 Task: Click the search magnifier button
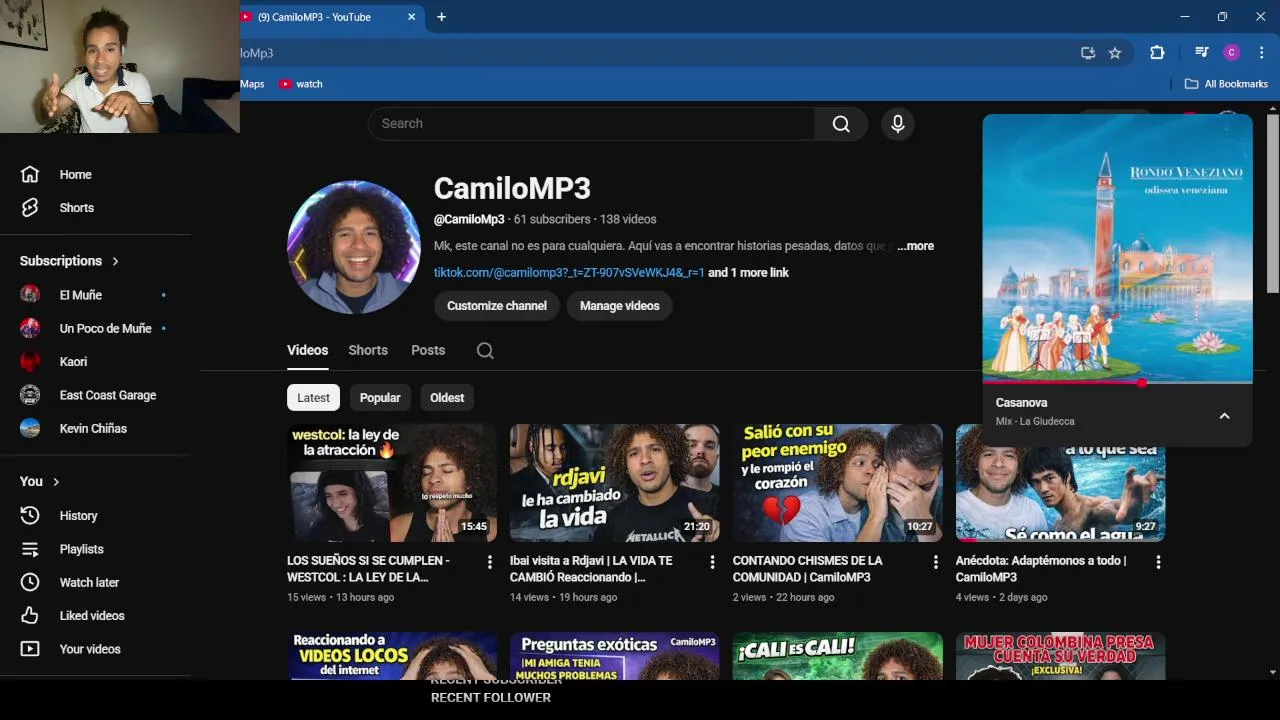[x=841, y=124]
